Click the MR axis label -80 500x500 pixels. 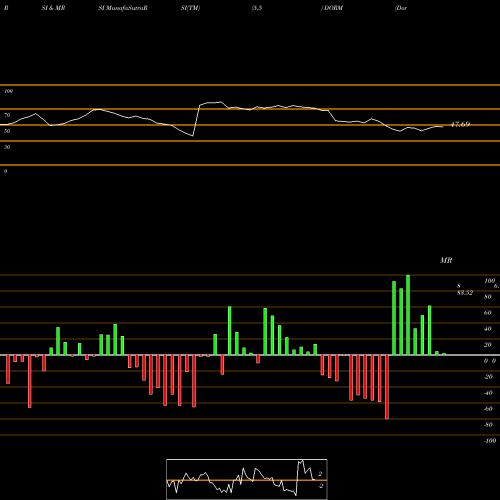tap(488, 425)
